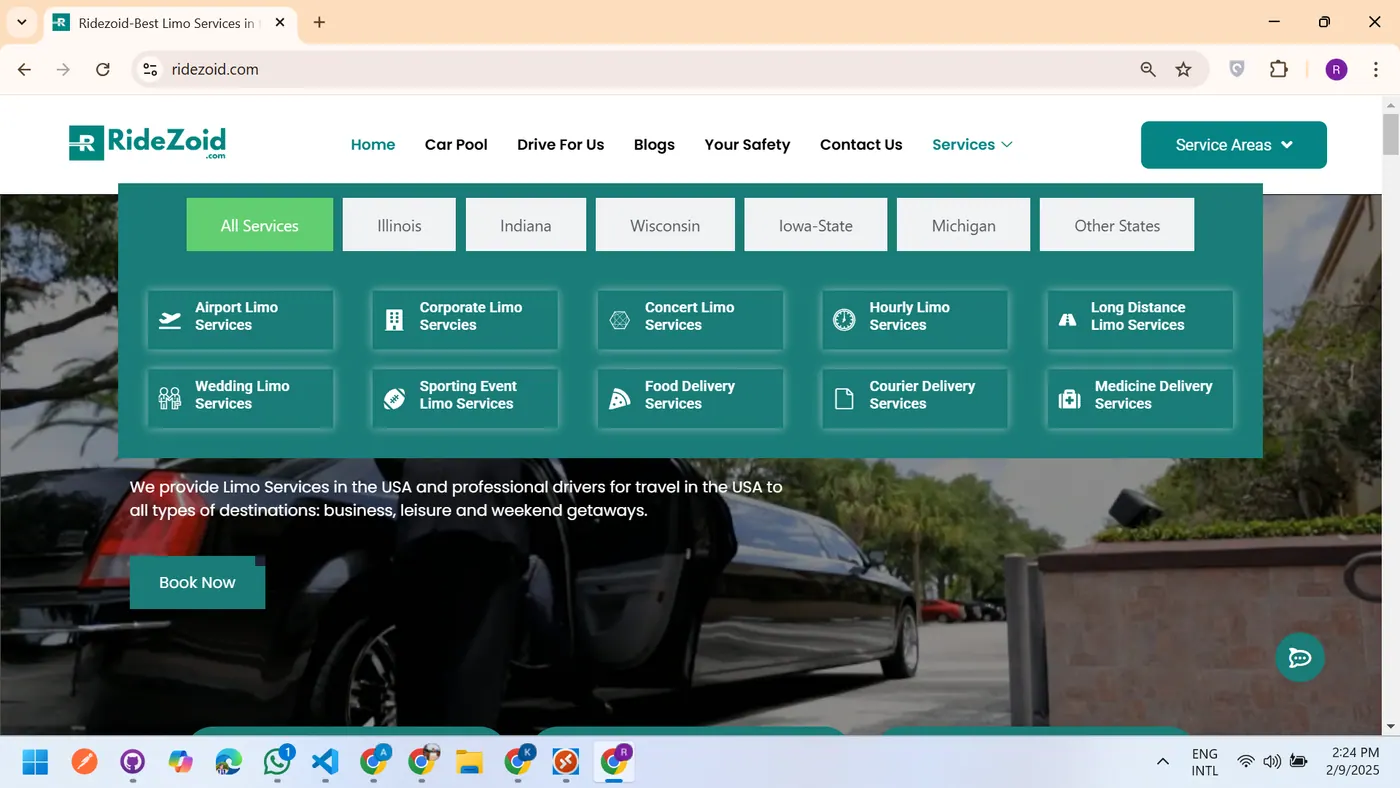
Task: Reload the ridezoid.com page
Action: 102,69
